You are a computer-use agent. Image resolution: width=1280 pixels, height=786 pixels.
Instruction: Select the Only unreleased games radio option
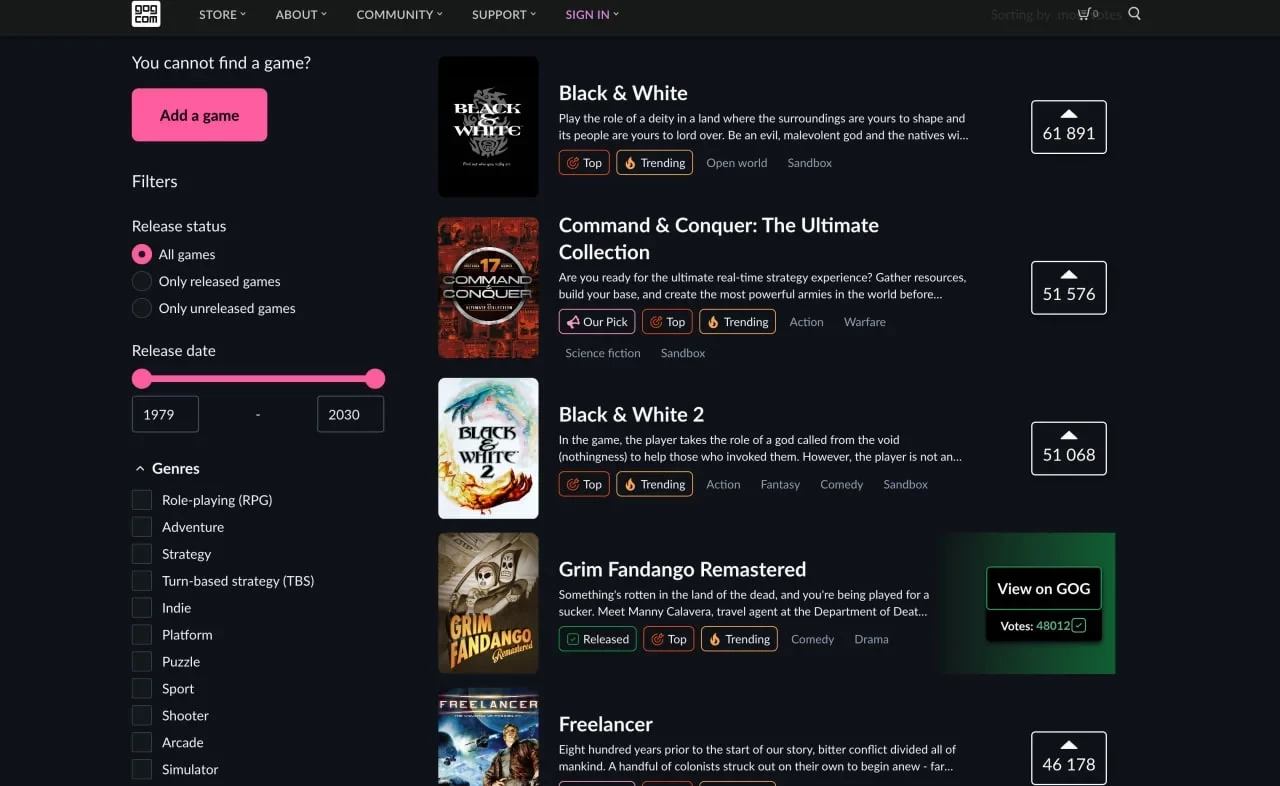142,308
